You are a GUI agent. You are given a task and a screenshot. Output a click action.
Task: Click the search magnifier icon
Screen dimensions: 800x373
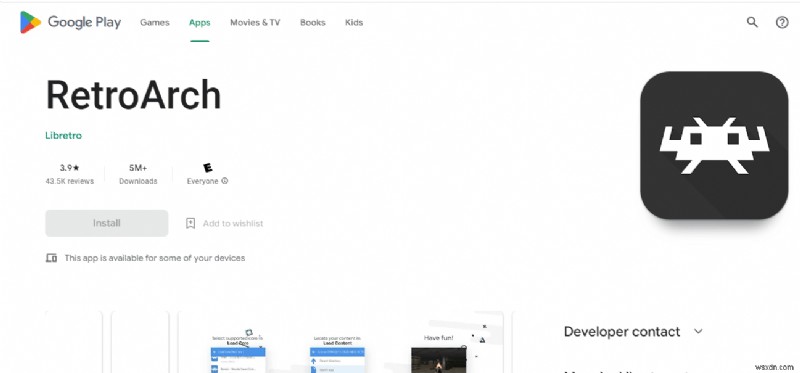click(x=752, y=22)
